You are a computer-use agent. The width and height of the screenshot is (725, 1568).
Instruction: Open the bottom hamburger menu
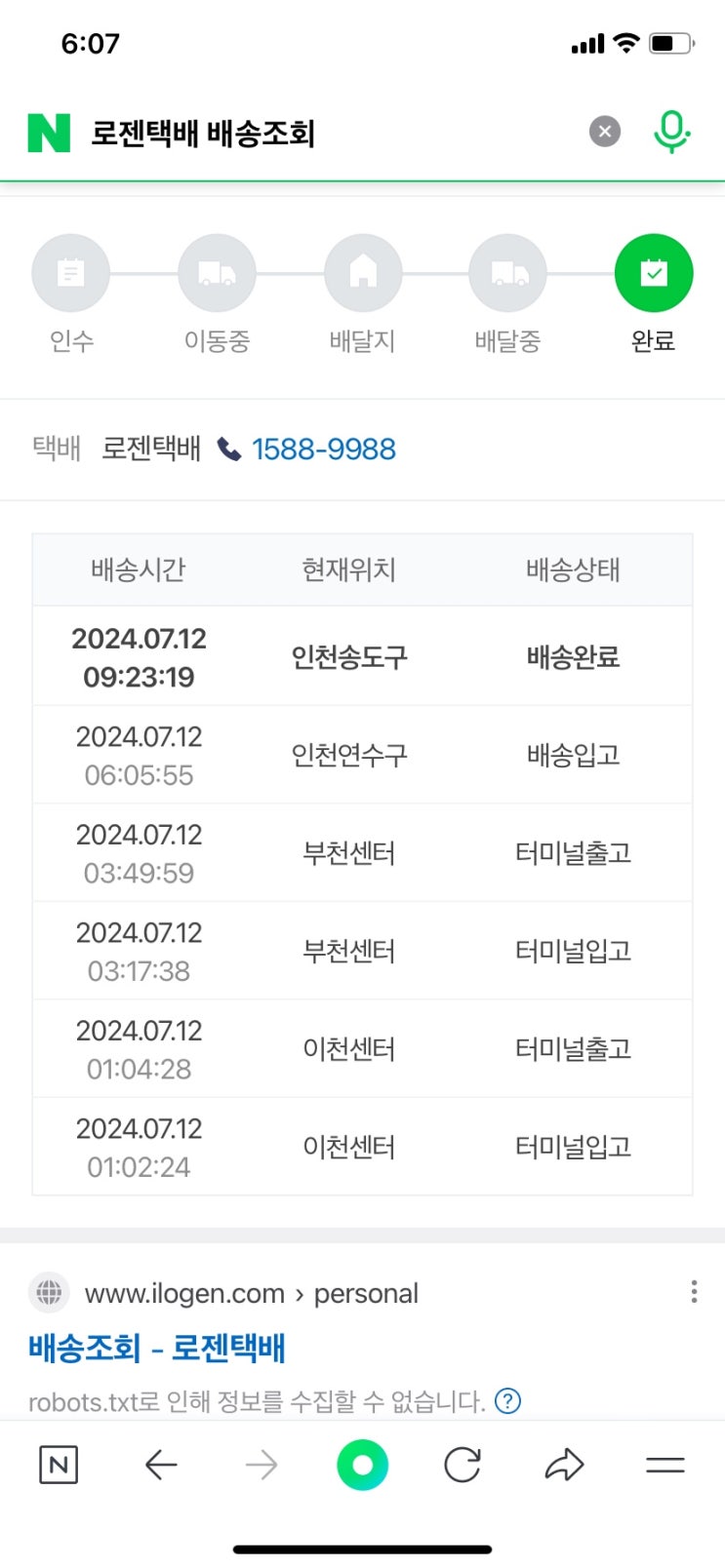pyautogui.click(x=665, y=1465)
